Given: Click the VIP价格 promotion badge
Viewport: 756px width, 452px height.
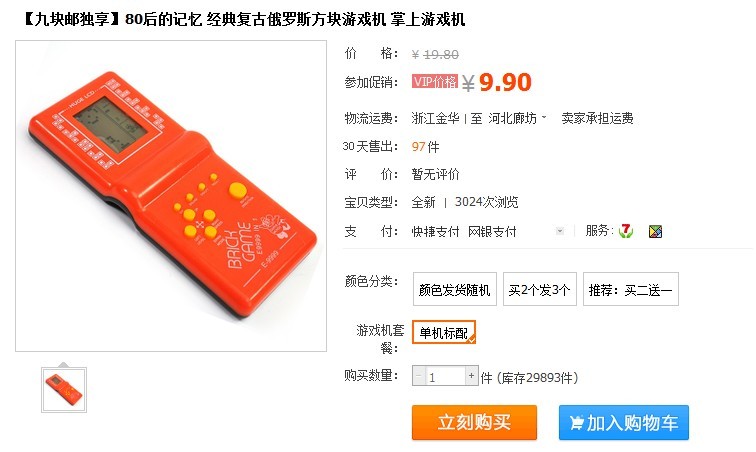Looking at the screenshot, I should click(x=435, y=82).
